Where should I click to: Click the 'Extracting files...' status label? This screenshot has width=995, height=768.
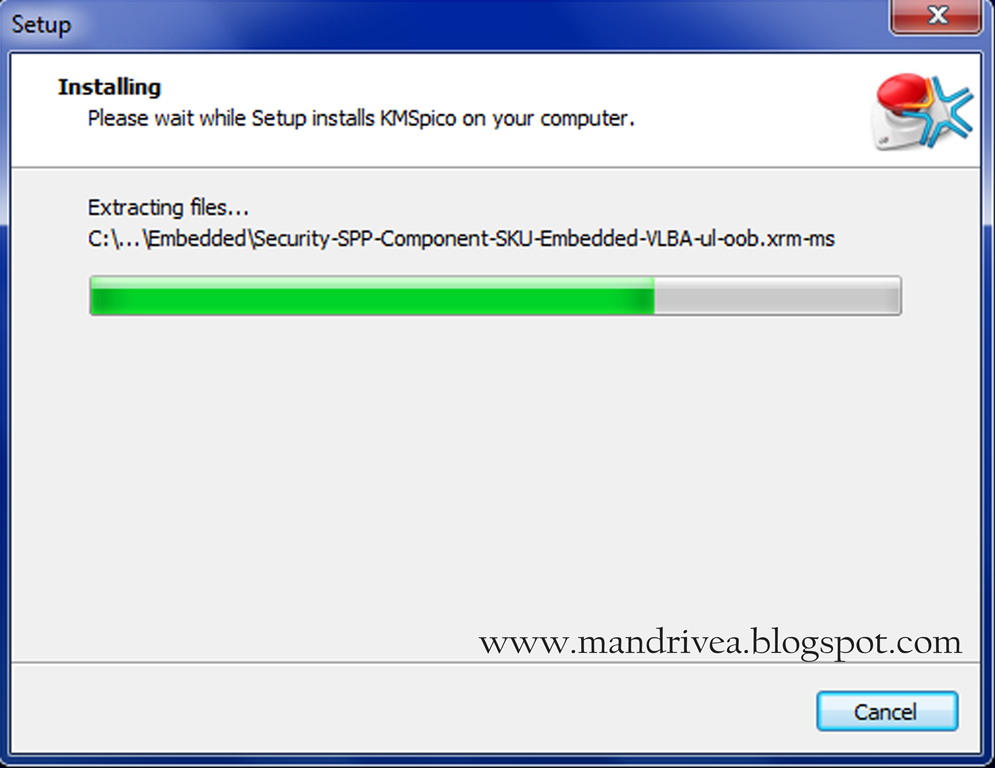168,208
